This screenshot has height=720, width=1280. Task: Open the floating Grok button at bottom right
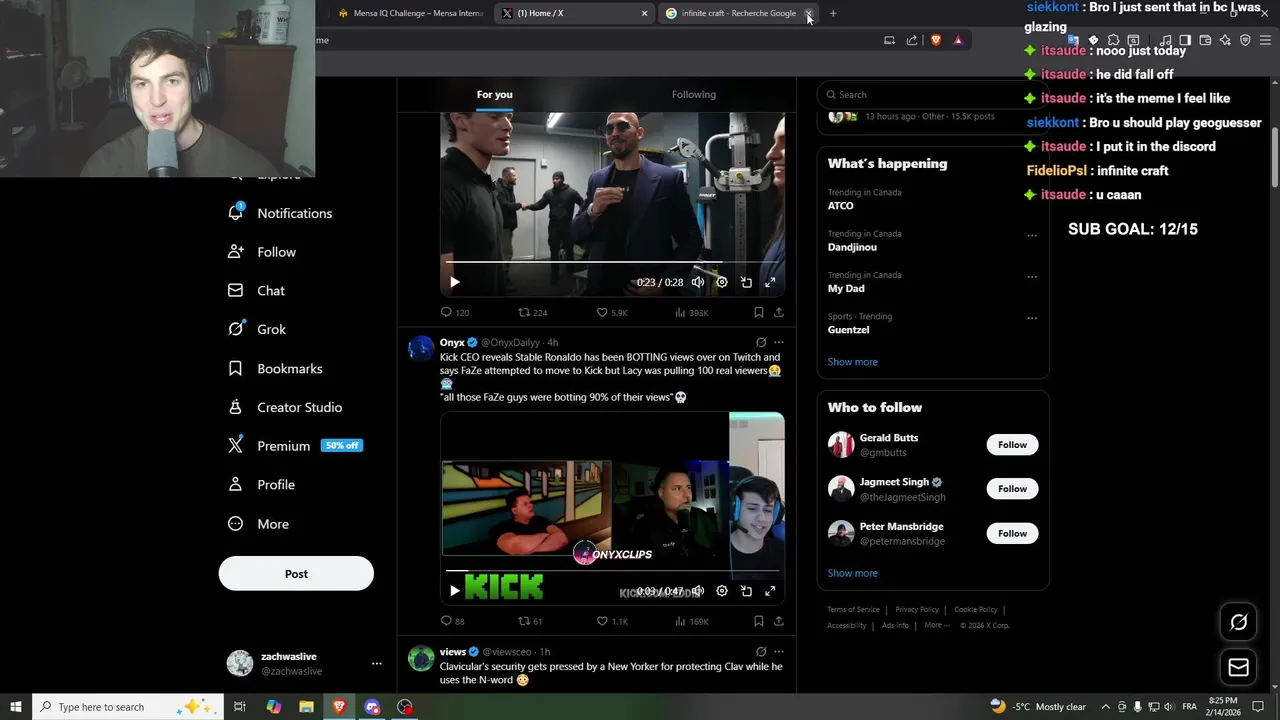tap(1238, 622)
